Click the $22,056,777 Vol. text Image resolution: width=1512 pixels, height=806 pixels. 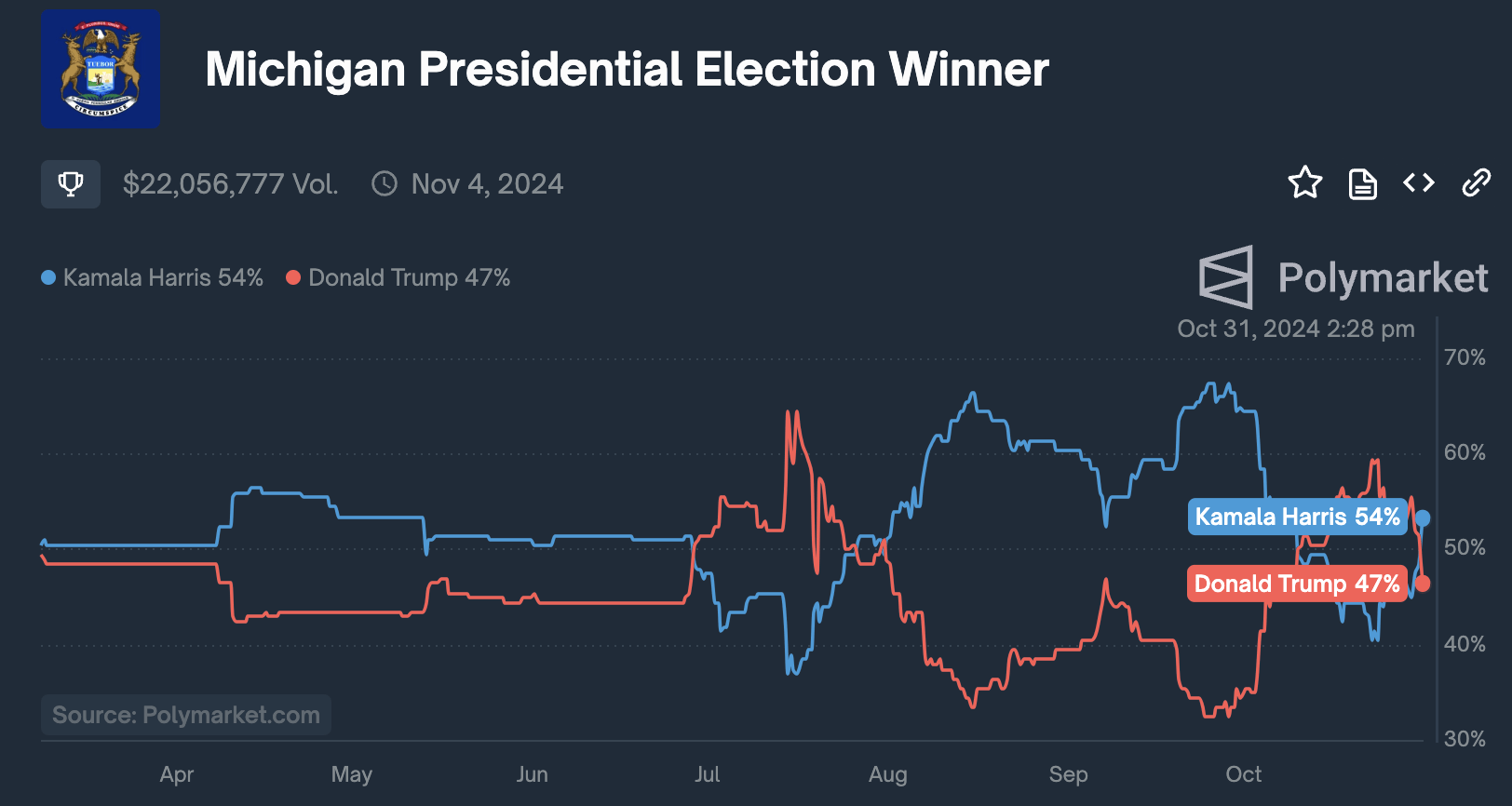pos(230,183)
